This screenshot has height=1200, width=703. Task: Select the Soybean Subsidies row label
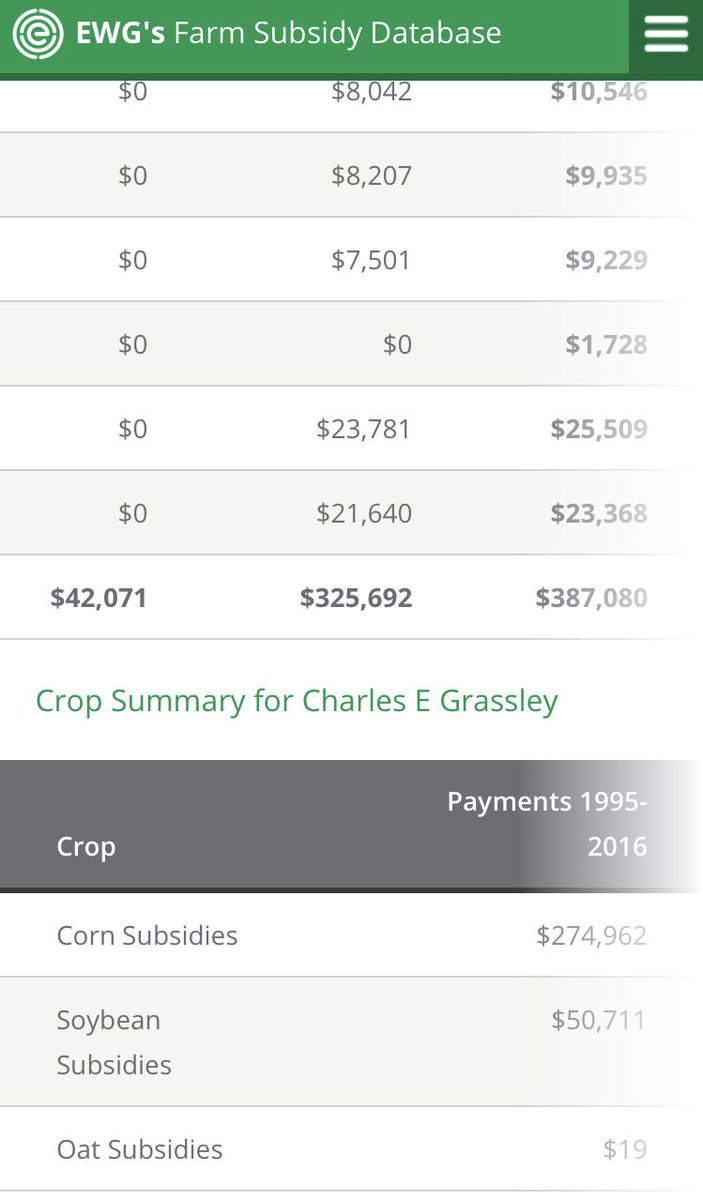point(114,1042)
